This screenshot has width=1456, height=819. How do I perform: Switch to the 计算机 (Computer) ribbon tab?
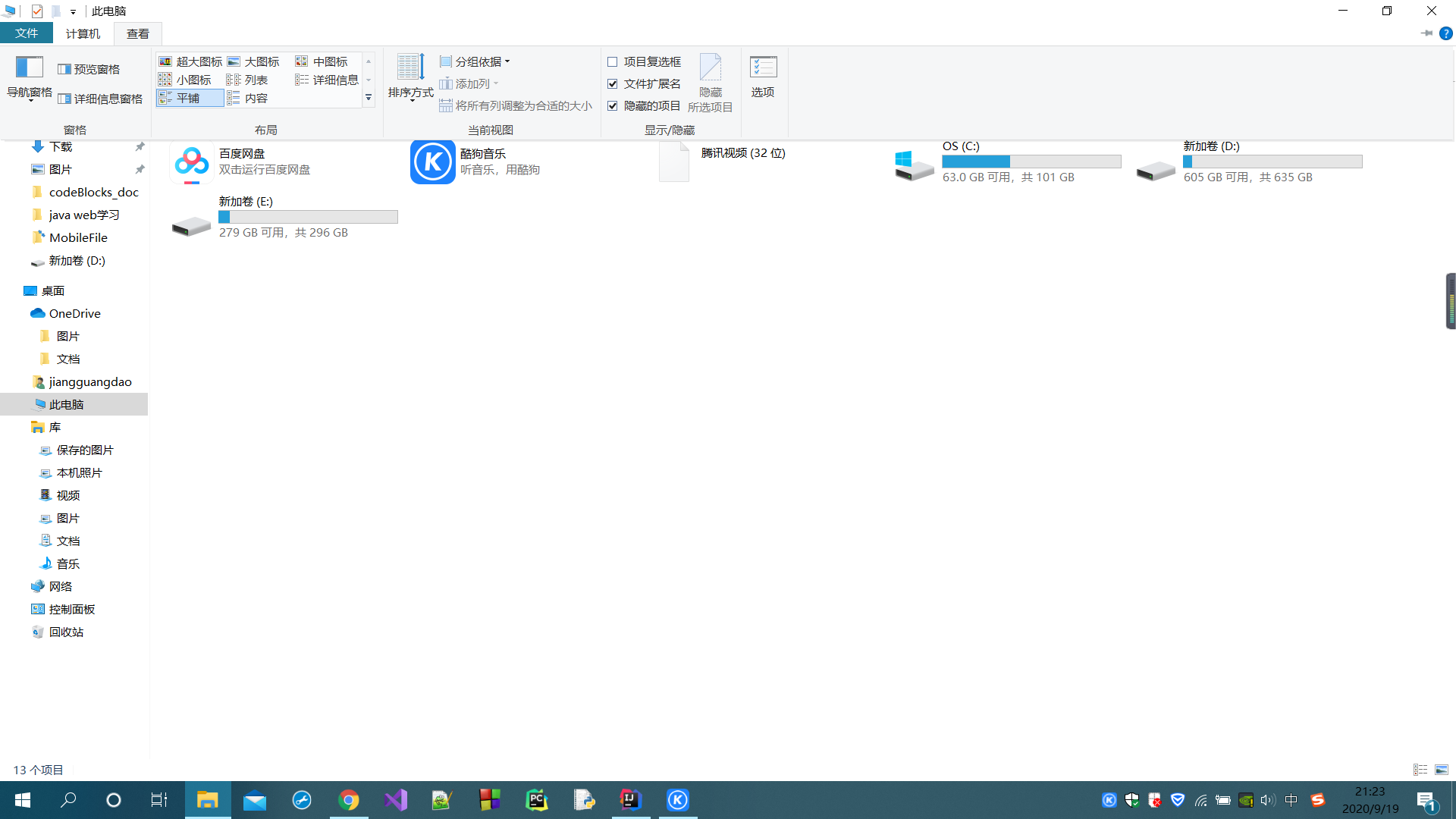83,33
